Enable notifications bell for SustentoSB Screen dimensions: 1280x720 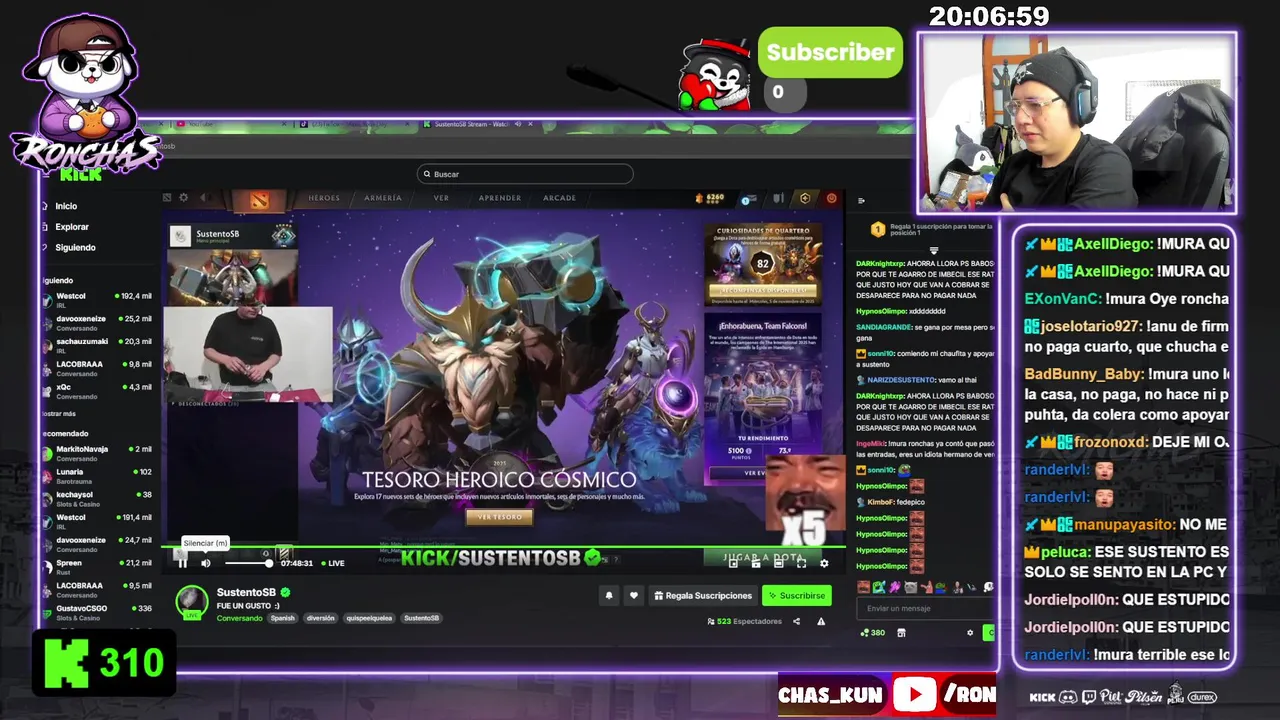[608, 595]
